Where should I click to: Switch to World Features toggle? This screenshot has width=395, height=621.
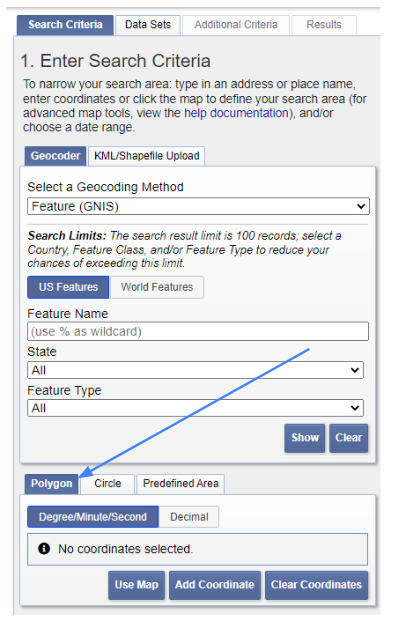(157, 287)
